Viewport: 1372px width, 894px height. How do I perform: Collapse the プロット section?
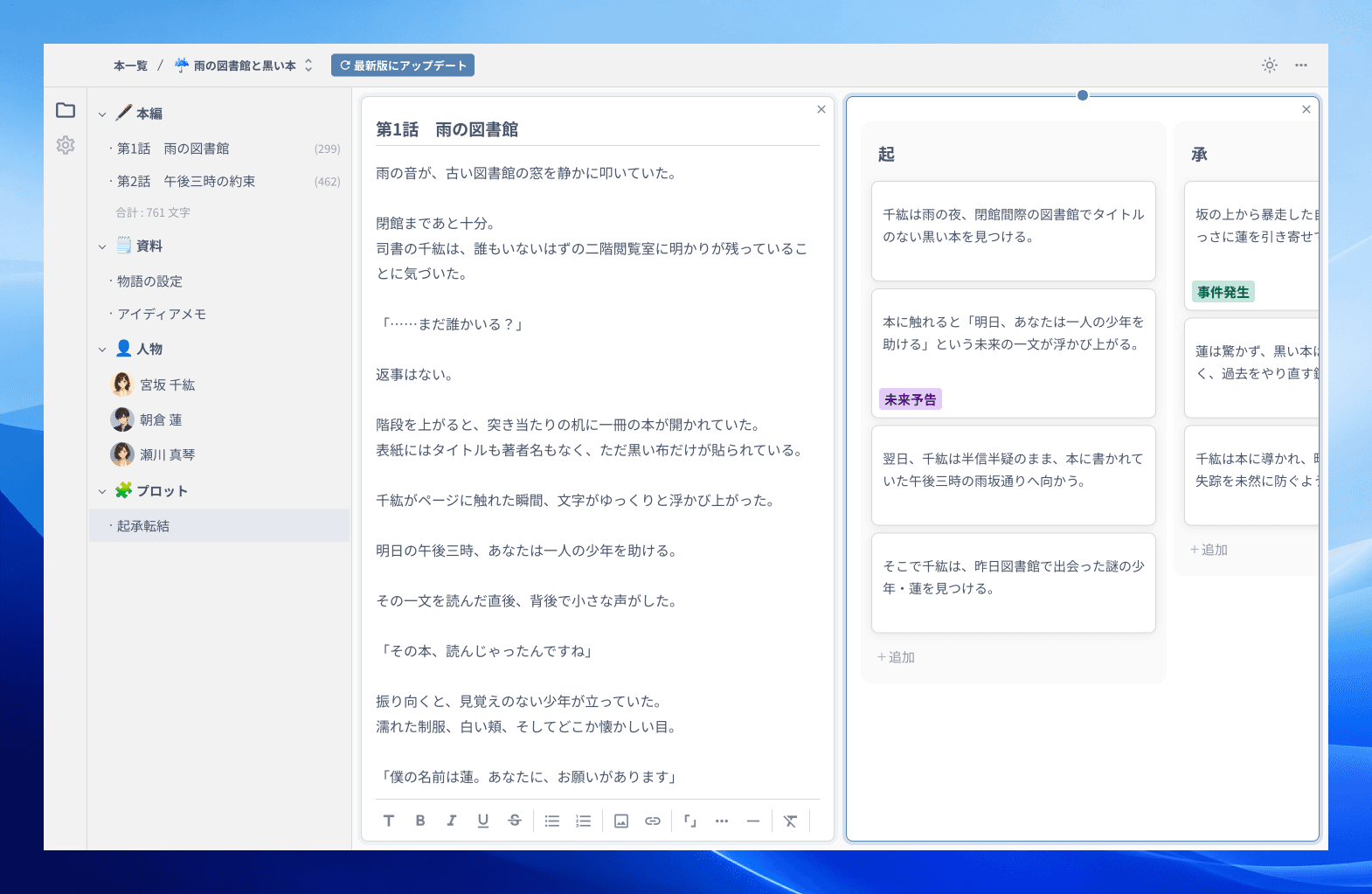click(x=102, y=491)
